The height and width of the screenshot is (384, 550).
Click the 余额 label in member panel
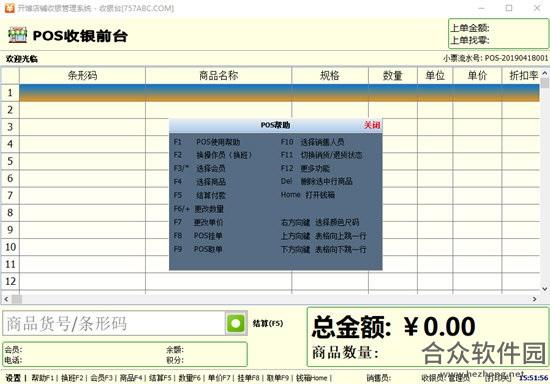point(175,350)
